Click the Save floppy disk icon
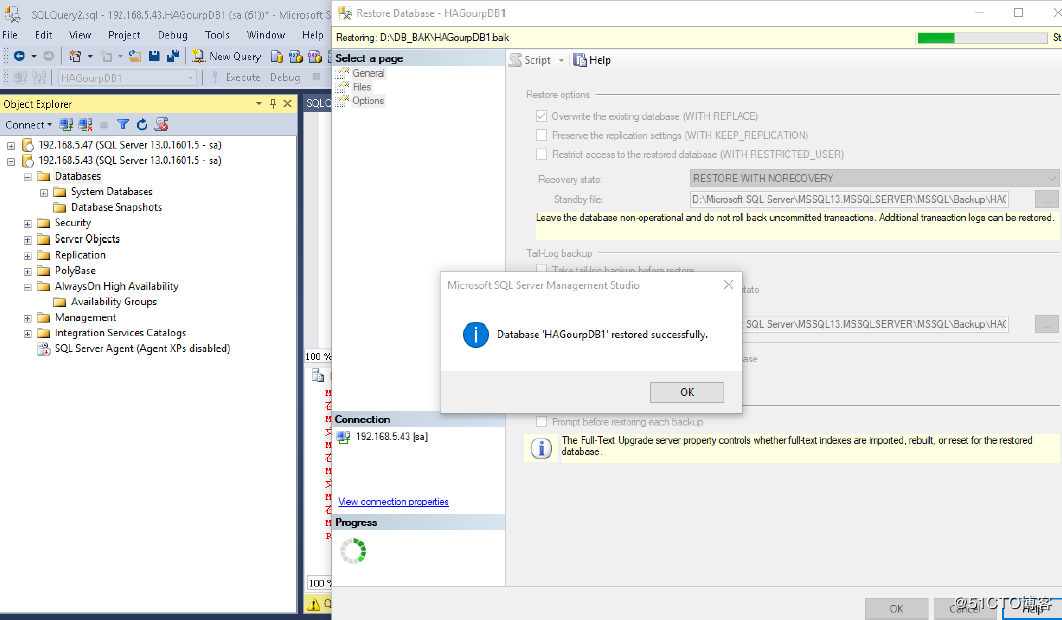The width and height of the screenshot is (1062, 620). [154, 56]
